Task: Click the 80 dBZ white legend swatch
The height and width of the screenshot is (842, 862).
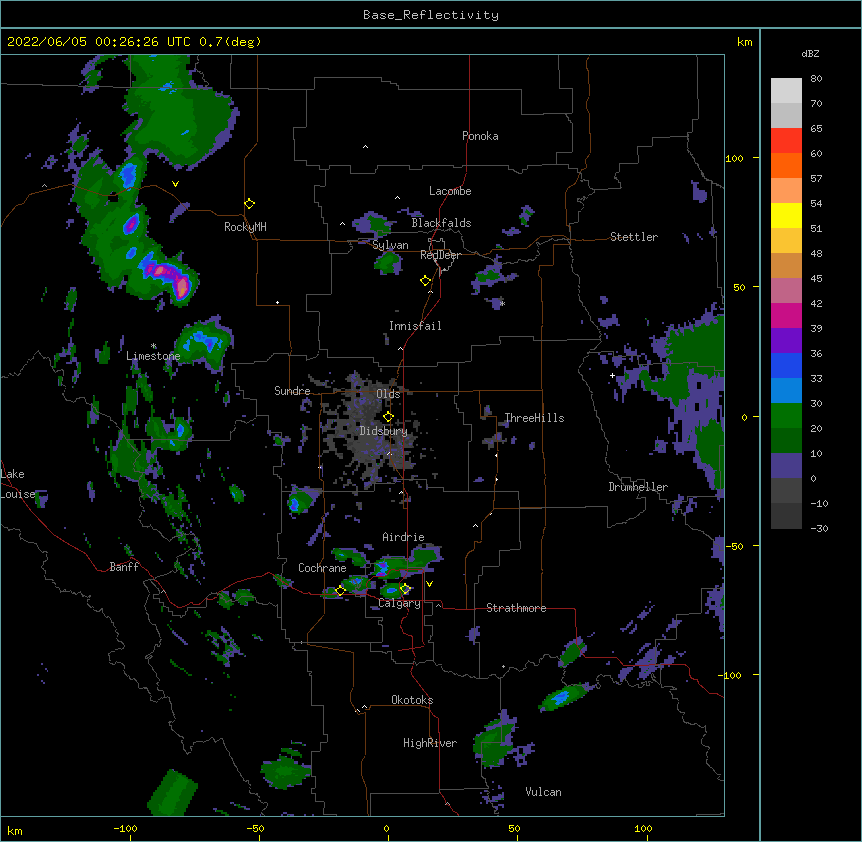Action: point(786,91)
